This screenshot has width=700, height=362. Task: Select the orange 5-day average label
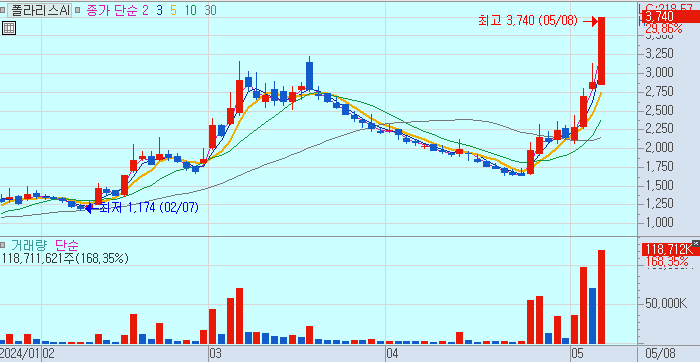point(174,10)
